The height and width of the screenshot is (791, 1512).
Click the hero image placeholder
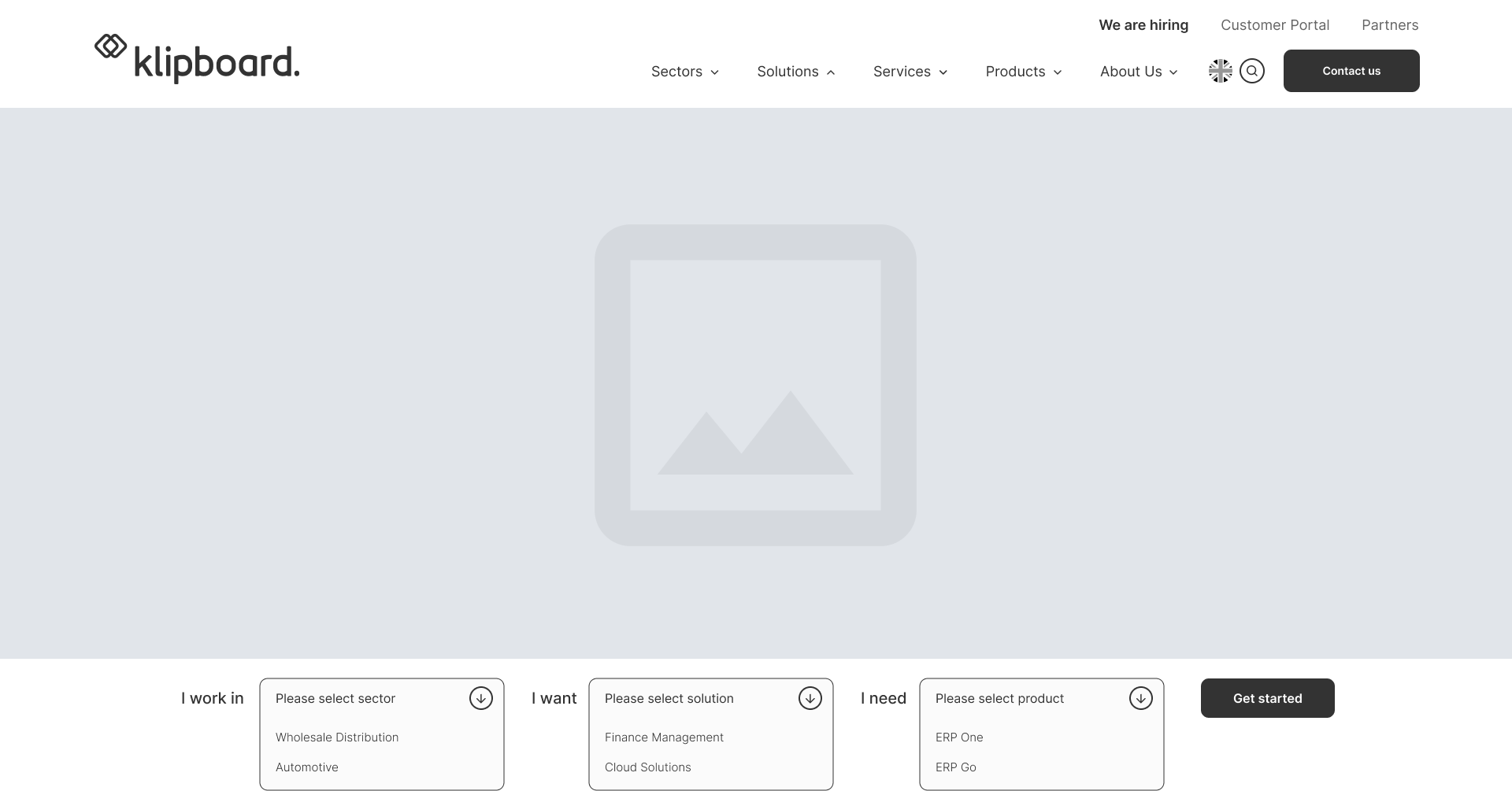(x=755, y=385)
